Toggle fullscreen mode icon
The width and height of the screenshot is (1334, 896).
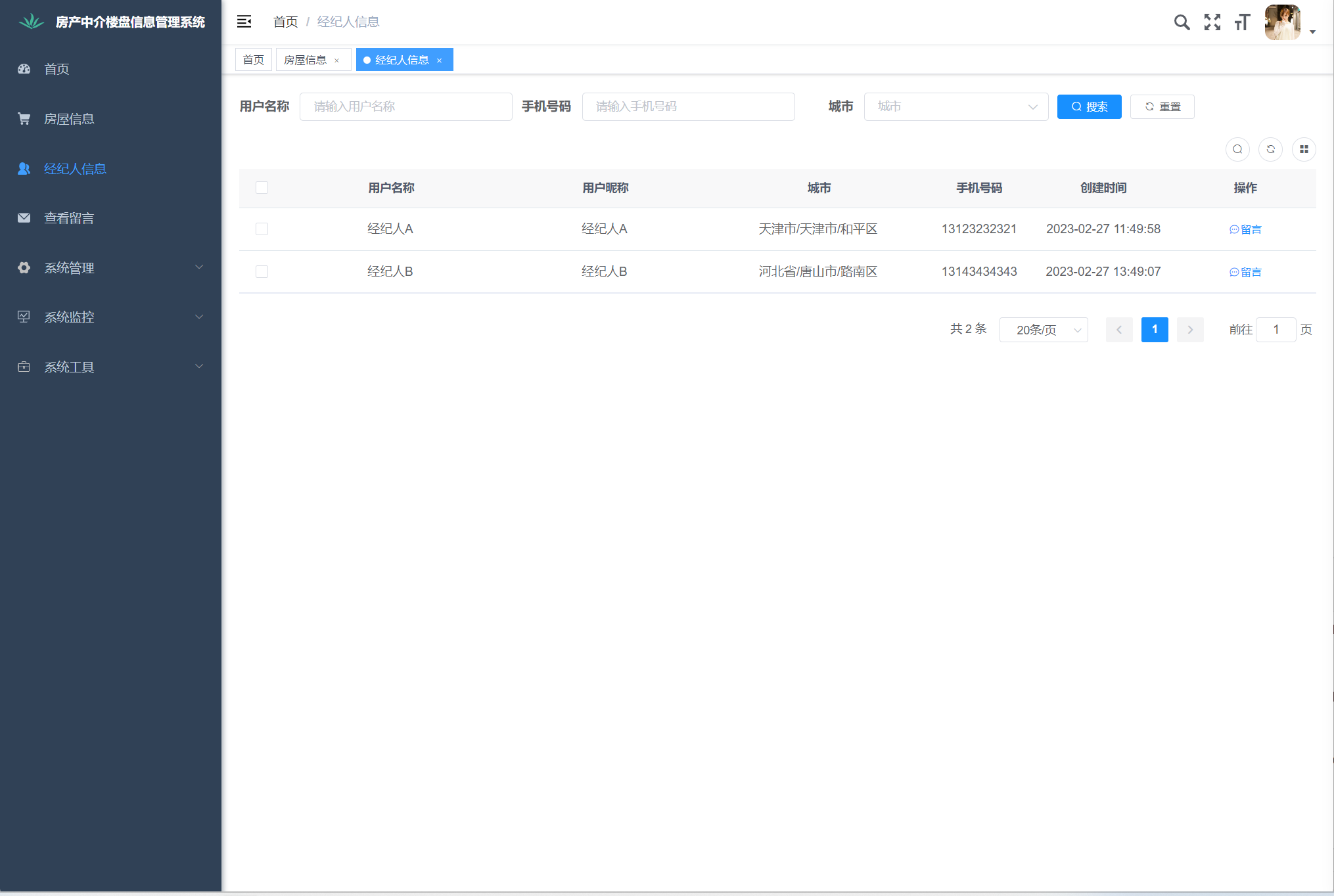point(1212,22)
